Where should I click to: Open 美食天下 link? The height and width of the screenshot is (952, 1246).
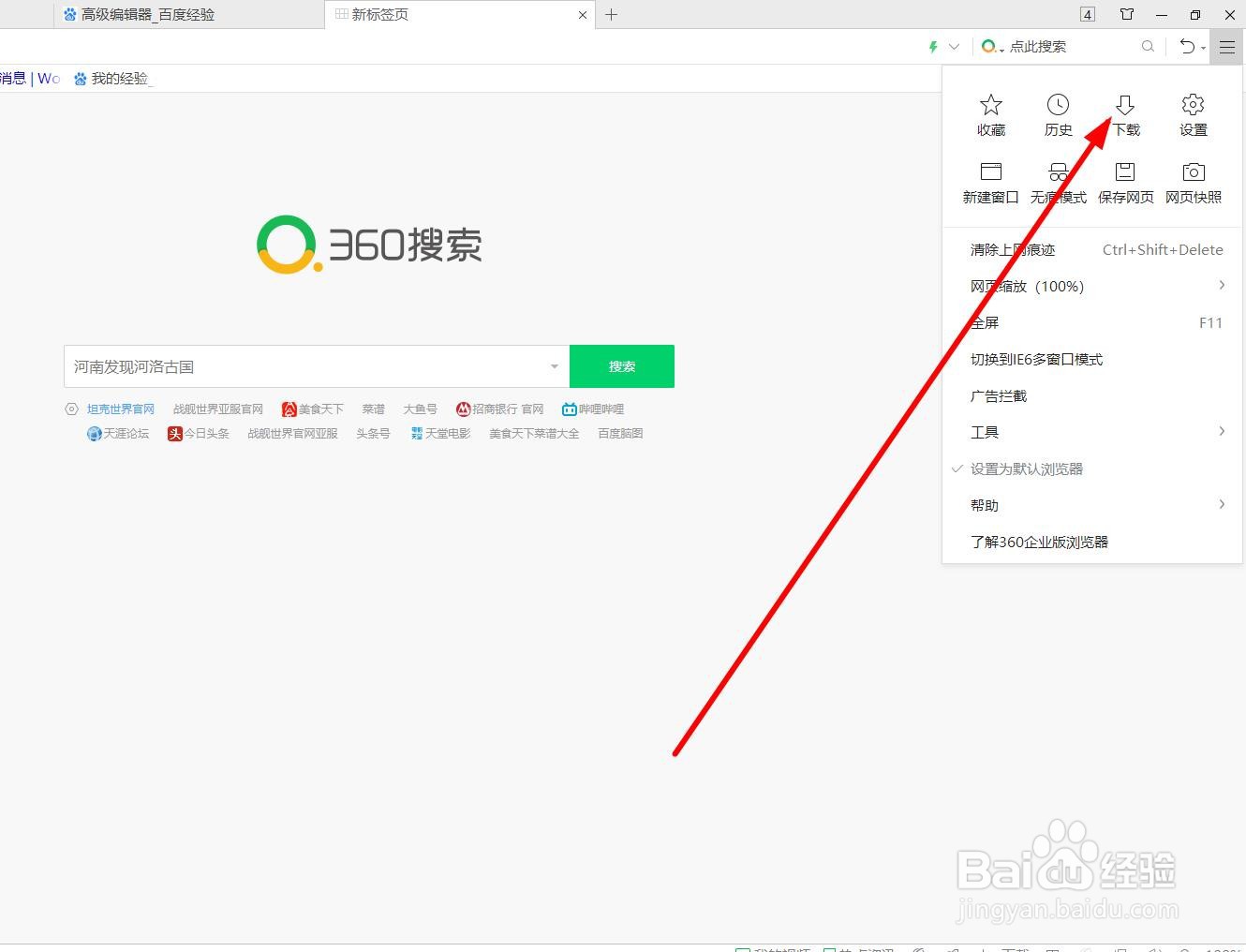[x=313, y=409]
